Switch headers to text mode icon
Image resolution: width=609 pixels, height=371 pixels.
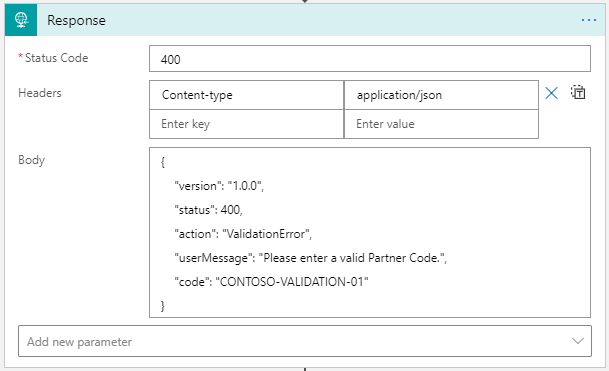click(578, 92)
